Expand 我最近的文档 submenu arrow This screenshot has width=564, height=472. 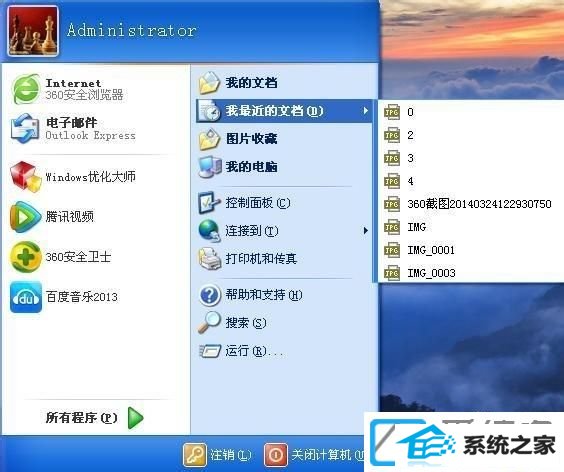pyautogui.click(x=365, y=111)
